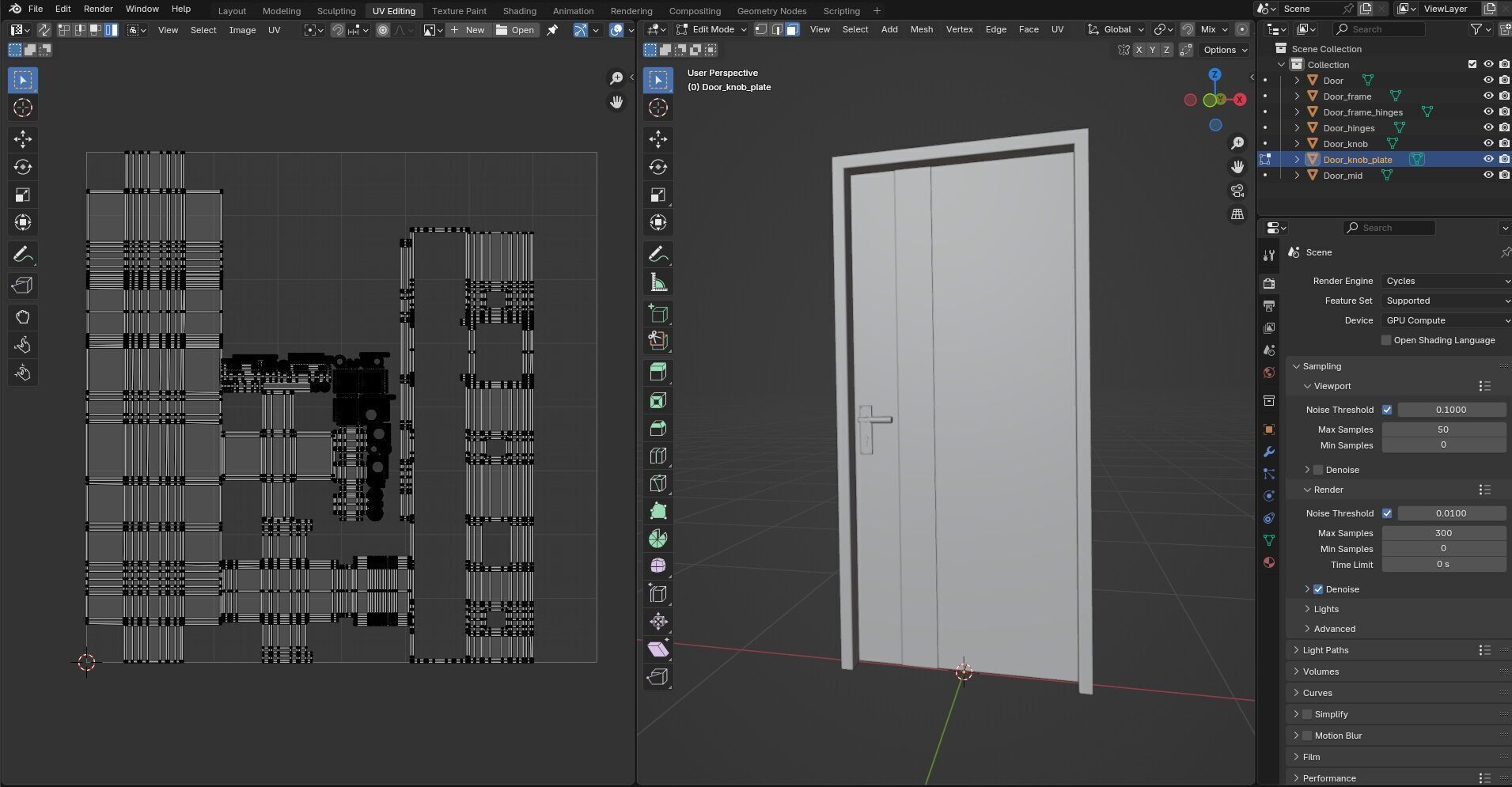Collapse the Sampling panel
This screenshot has width=1512, height=787.
(x=1321, y=366)
